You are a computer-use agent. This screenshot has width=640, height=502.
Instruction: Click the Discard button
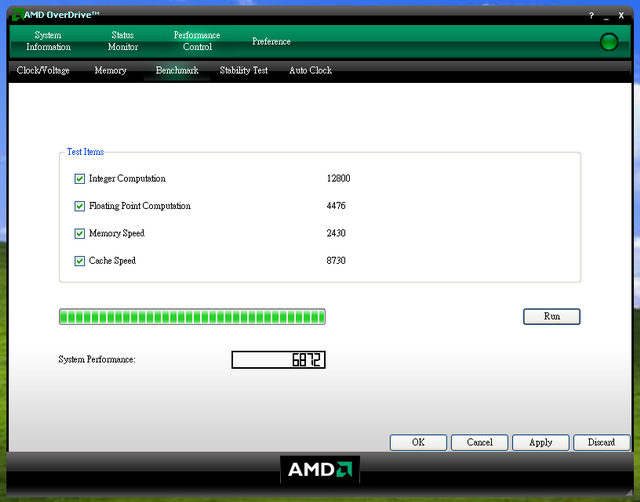(602, 442)
